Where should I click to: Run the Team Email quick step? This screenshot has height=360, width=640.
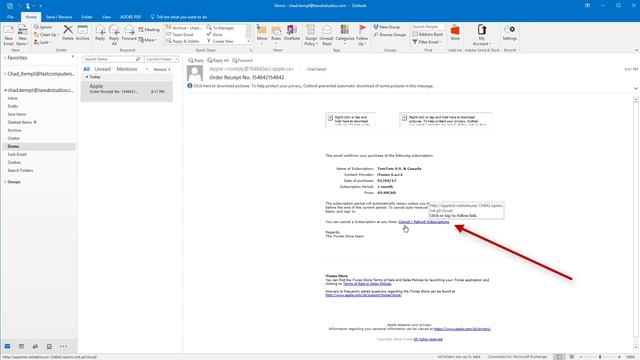180,35
